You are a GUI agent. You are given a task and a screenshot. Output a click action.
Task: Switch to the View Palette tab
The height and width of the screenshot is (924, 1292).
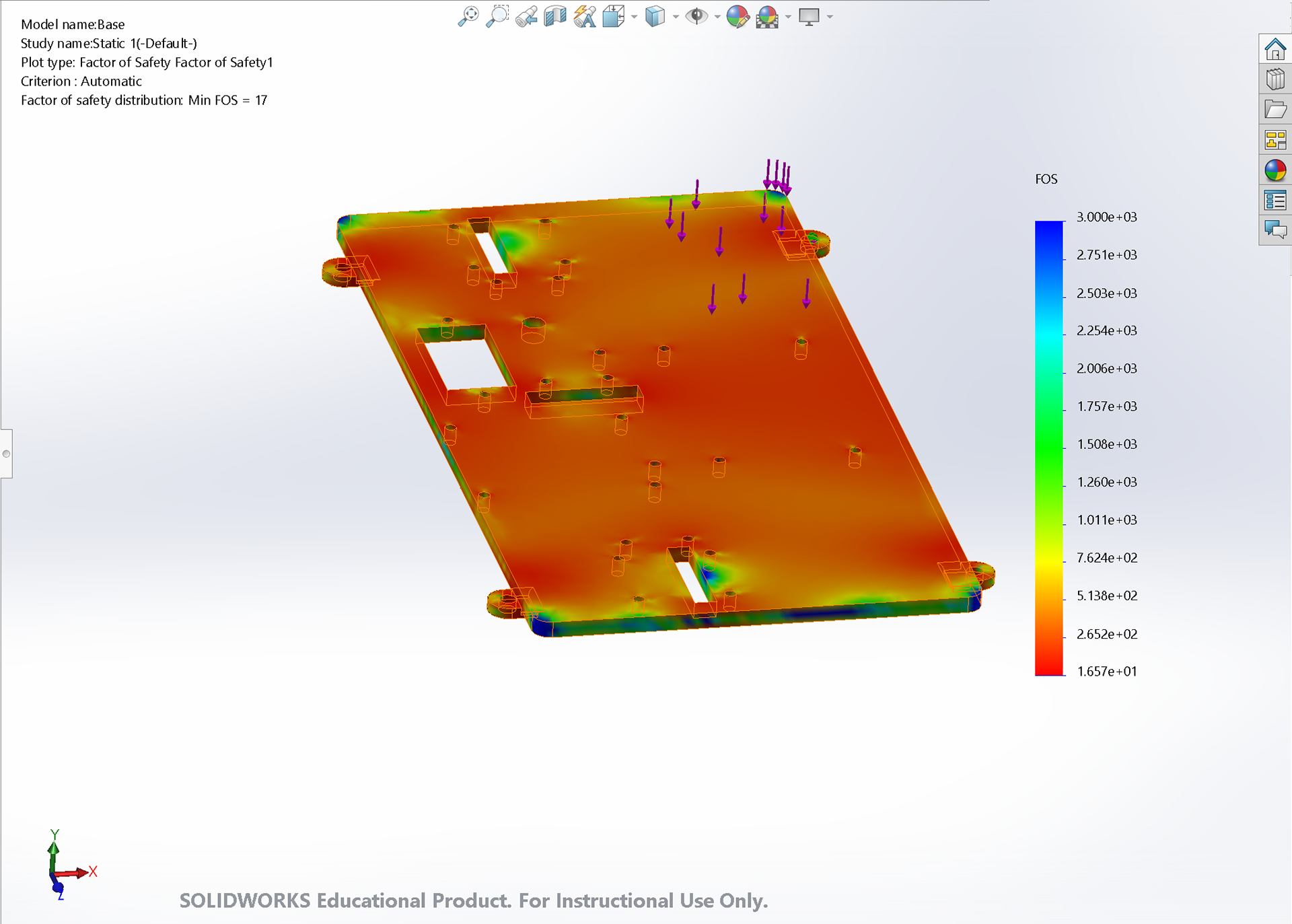click(1275, 140)
